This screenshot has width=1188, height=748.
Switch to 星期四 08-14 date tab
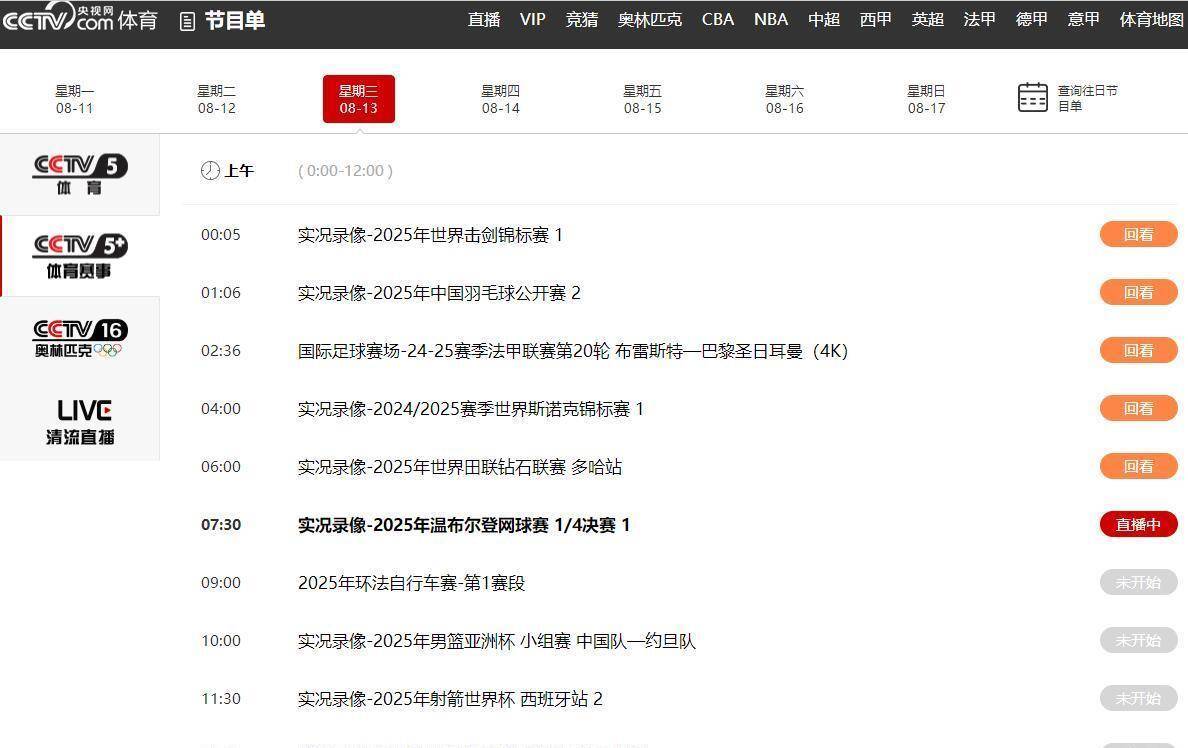500,99
